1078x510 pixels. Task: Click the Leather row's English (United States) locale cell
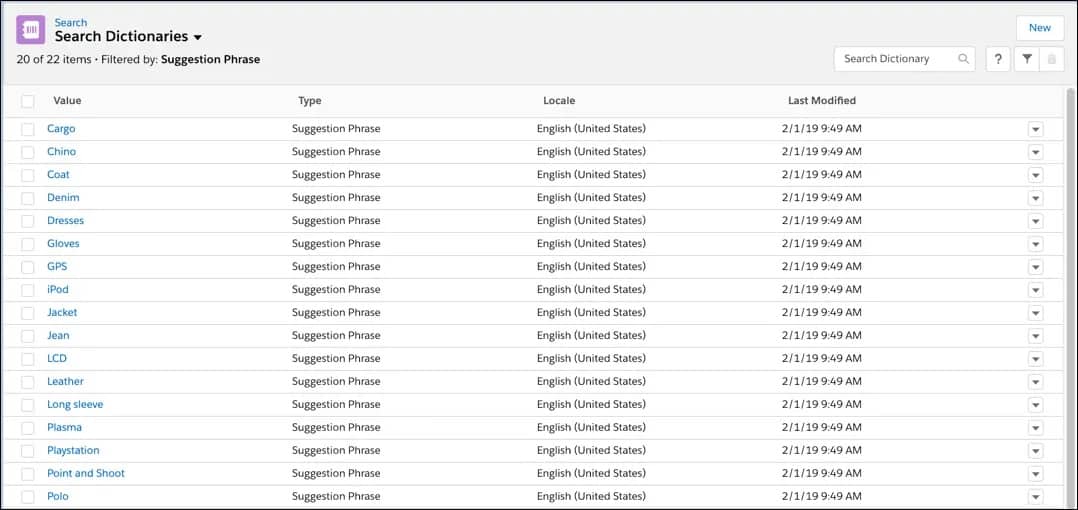point(591,381)
